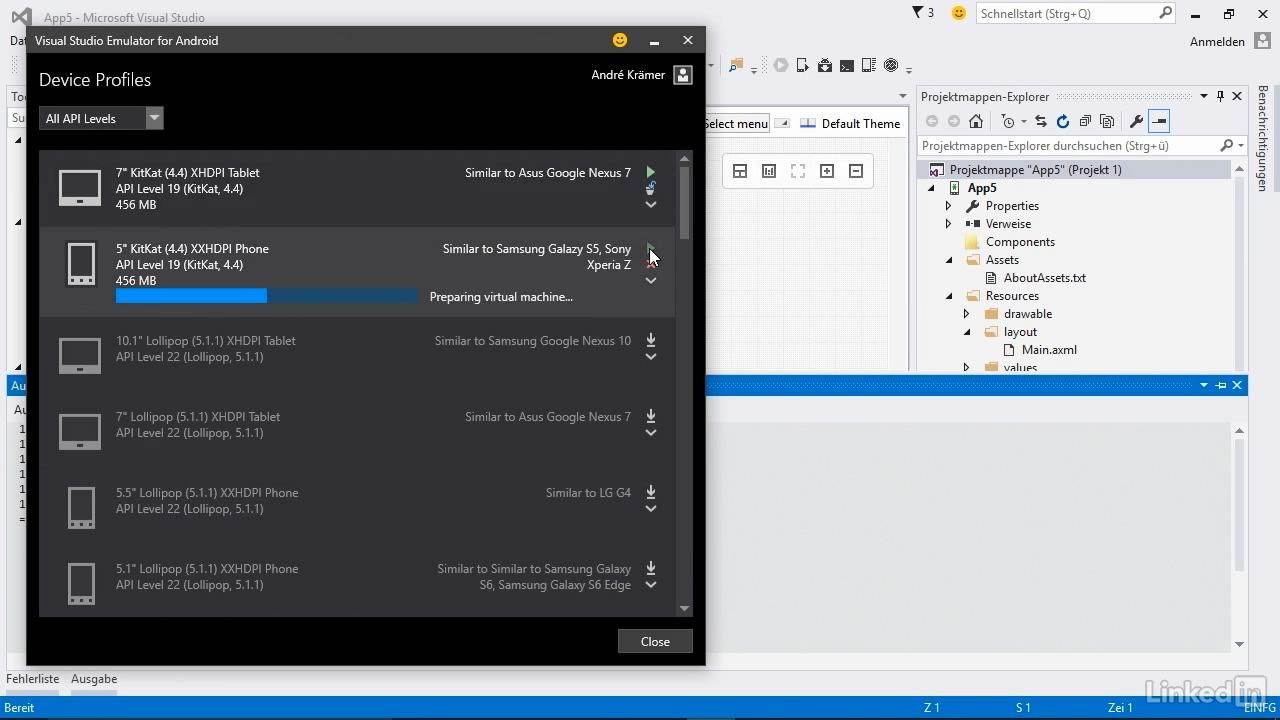Click the first layout icon in the designer toolbar

click(740, 171)
